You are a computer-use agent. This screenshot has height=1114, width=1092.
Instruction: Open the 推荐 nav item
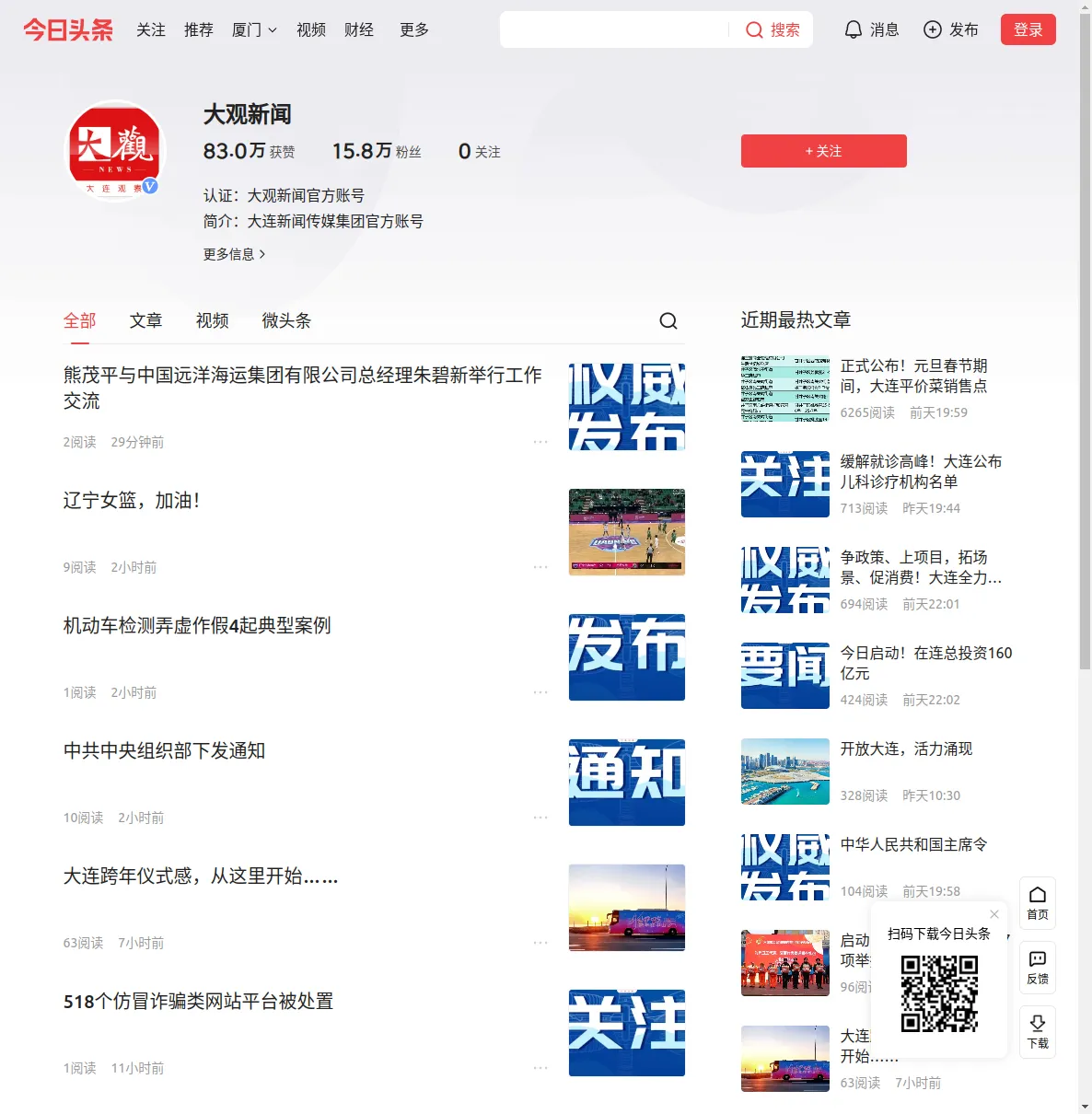(199, 29)
